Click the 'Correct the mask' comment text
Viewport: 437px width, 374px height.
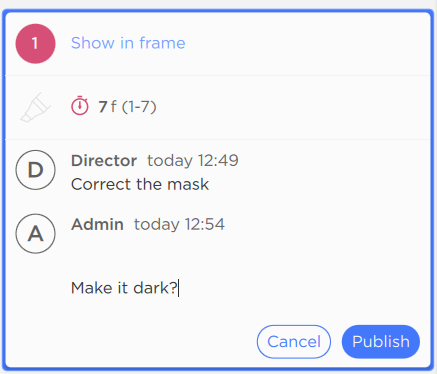[140, 184]
